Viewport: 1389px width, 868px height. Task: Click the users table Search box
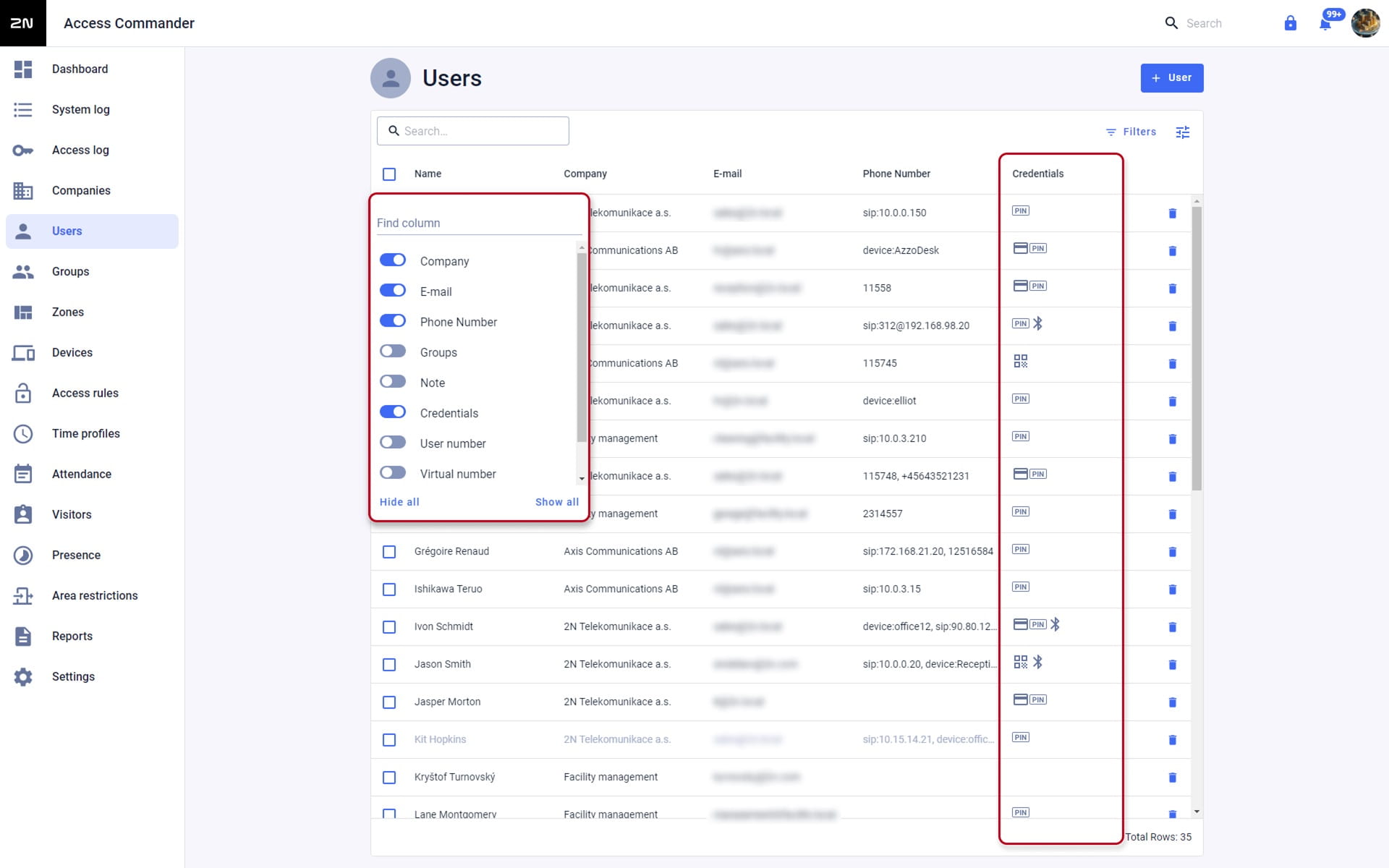pos(472,131)
